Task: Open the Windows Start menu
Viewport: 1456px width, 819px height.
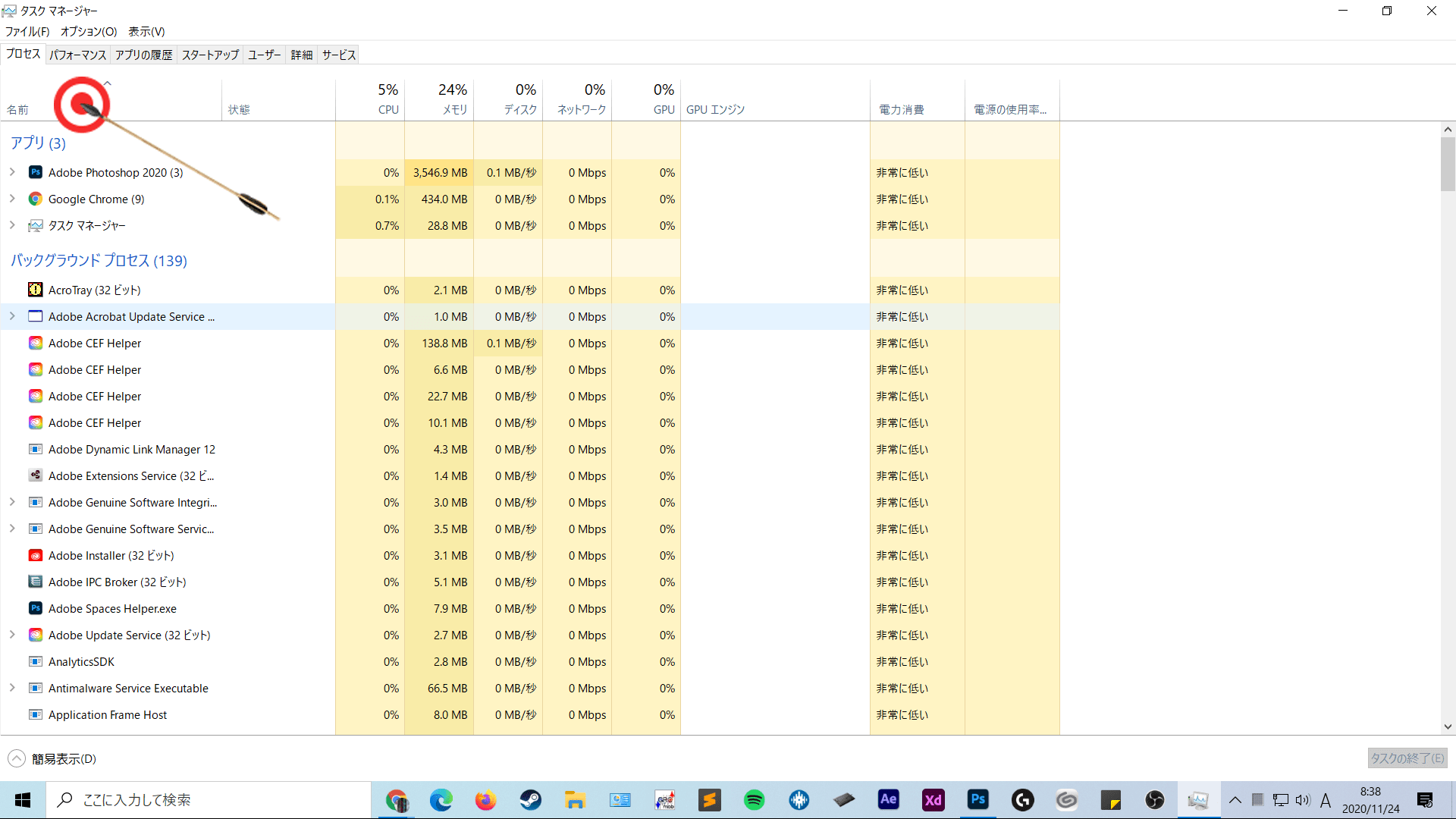Action: click(x=23, y=800)
